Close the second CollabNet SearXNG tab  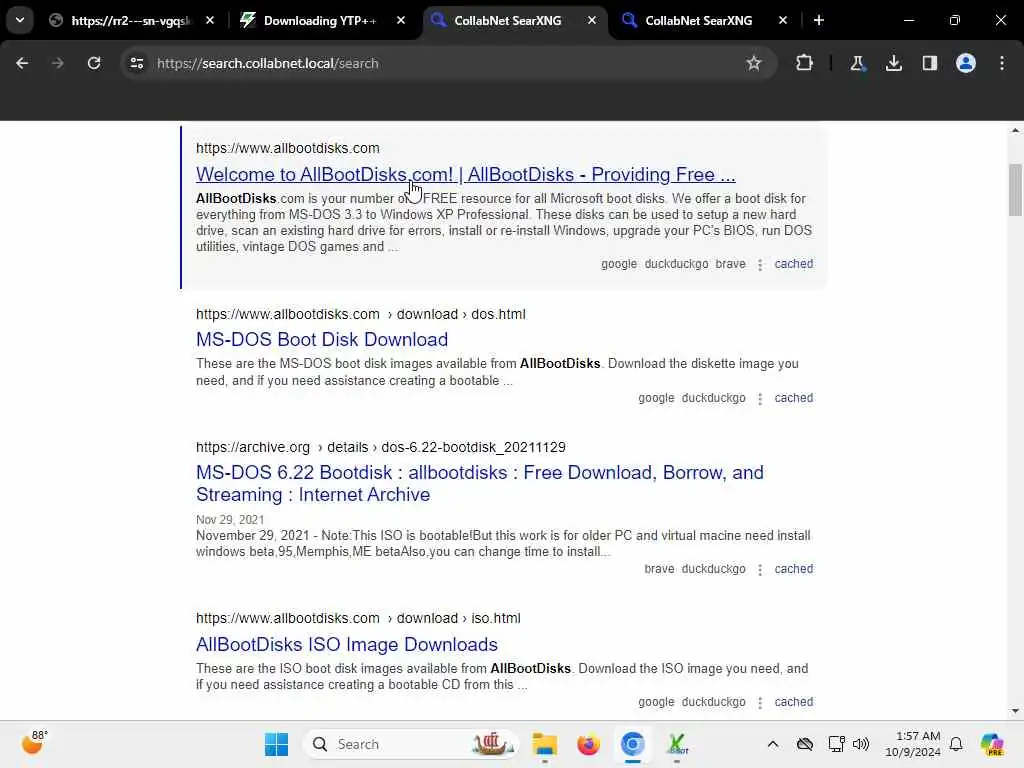[782, 20]
